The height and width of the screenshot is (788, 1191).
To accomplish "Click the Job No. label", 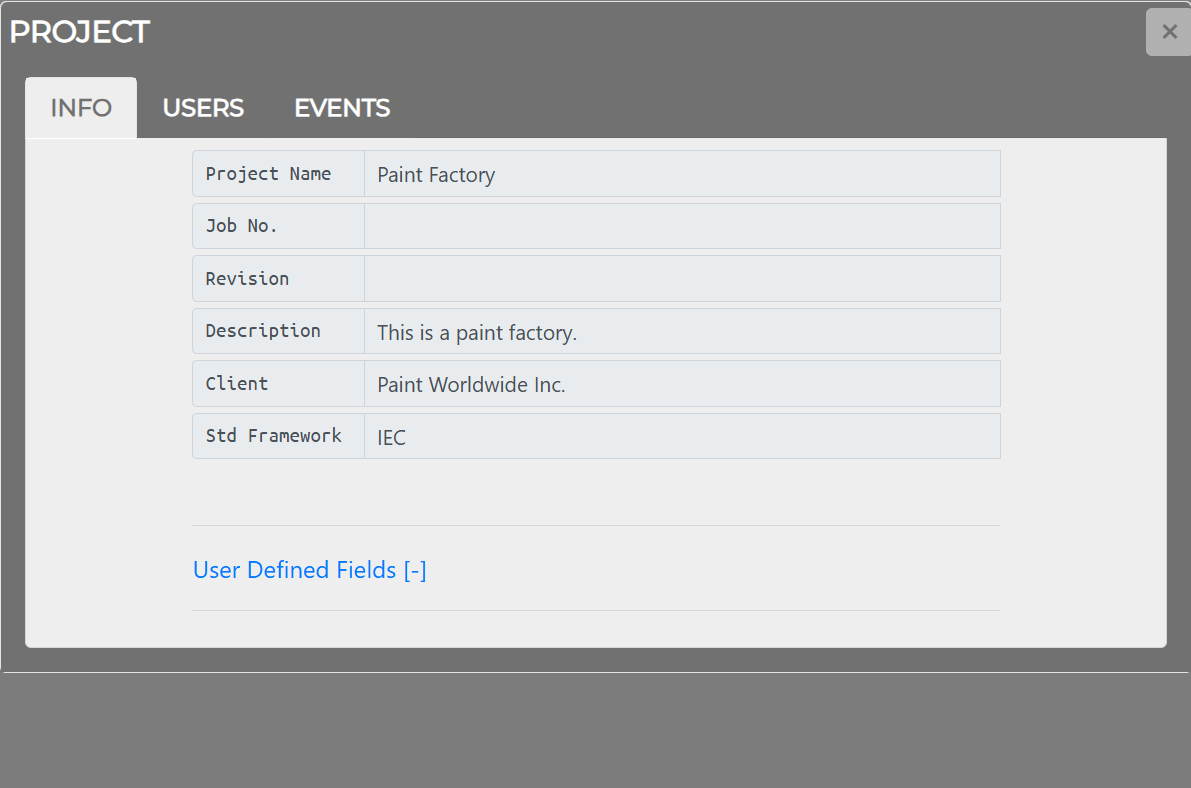I will click(241, 226).
